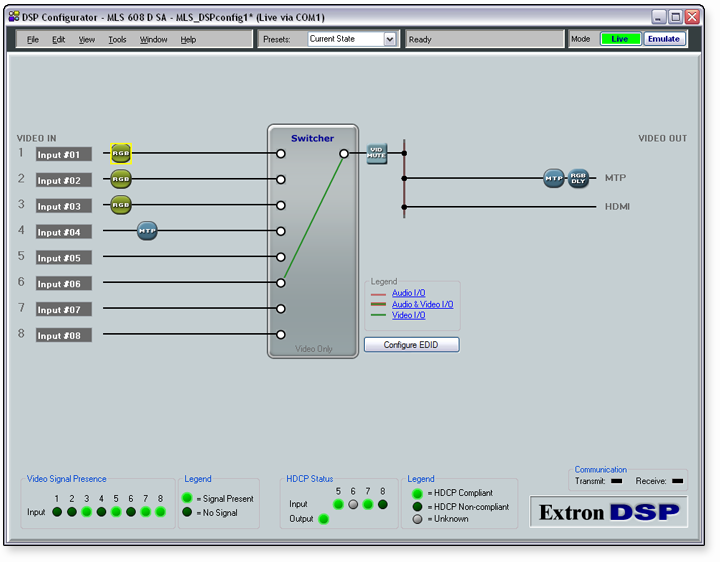
Task: Open the RGB DLY output block
Action: pos(578,178)
